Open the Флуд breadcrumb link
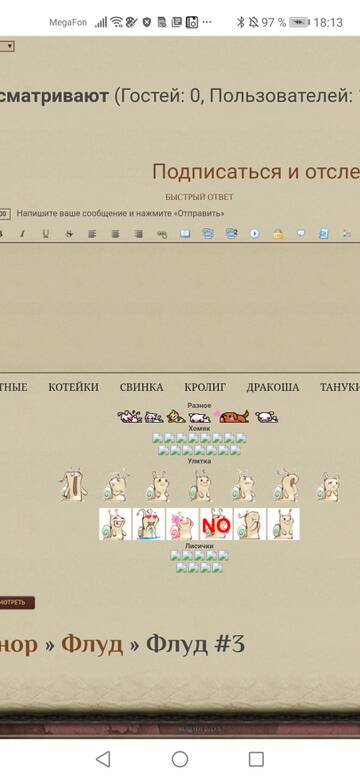 tap(92, 645)
